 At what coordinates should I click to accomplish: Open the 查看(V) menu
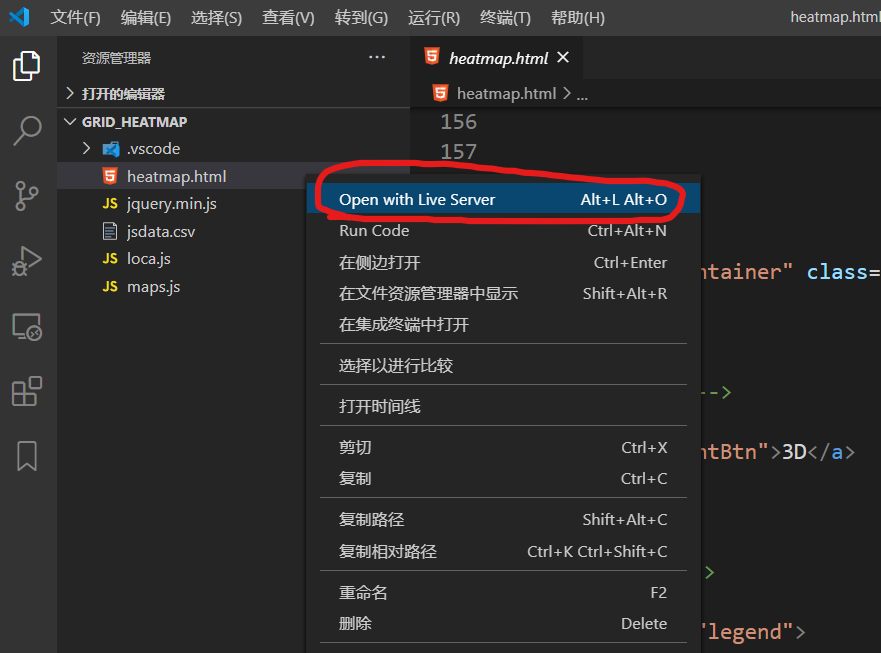click(x=288, y=17)
